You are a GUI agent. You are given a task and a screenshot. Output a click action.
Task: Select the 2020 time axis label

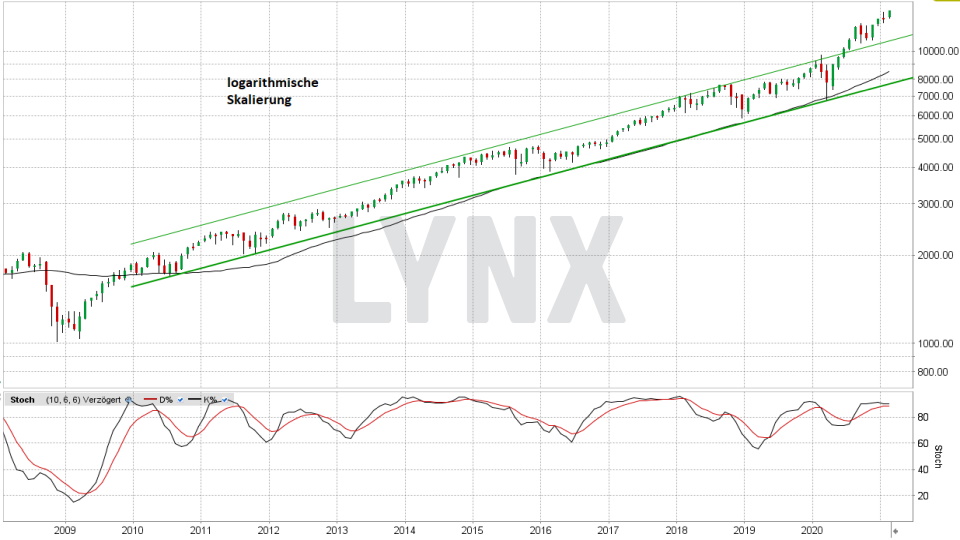click(x=812, y=530)
